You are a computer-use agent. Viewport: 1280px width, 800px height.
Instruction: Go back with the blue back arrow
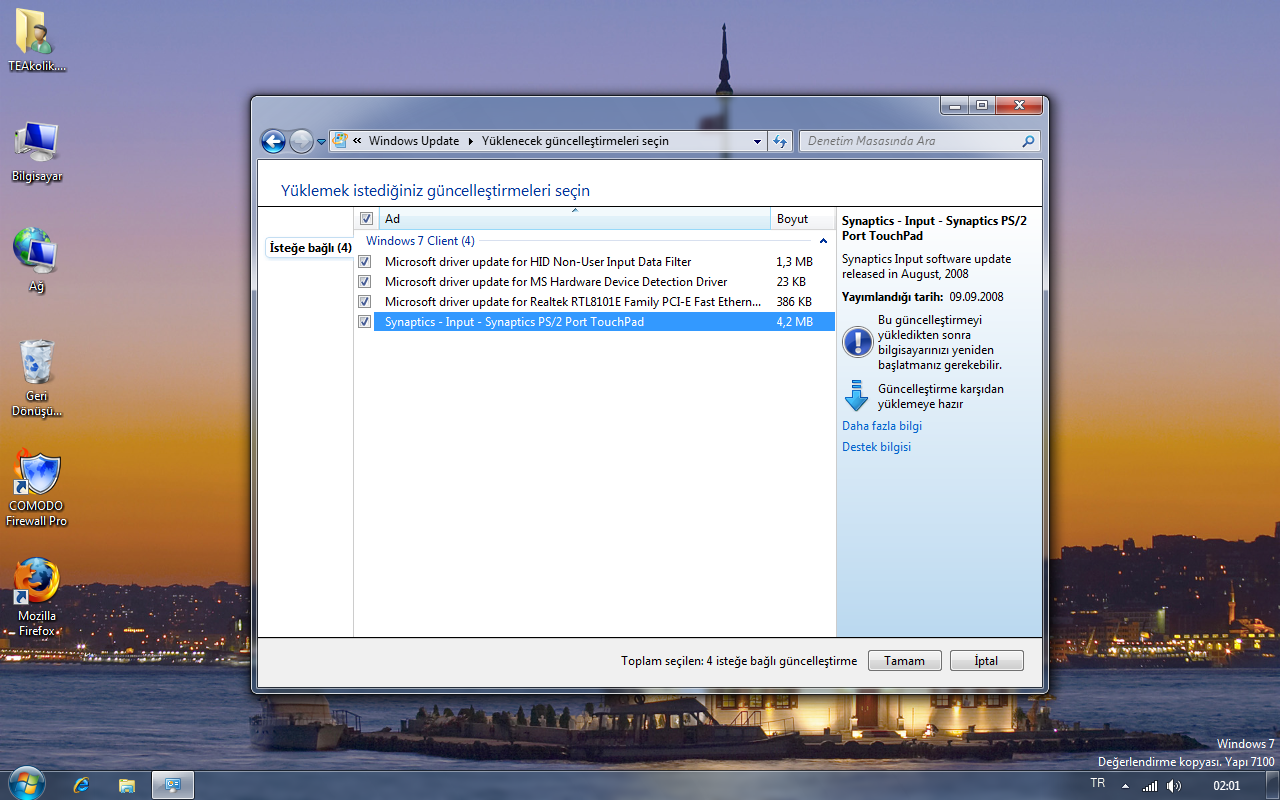click(273, 141)
